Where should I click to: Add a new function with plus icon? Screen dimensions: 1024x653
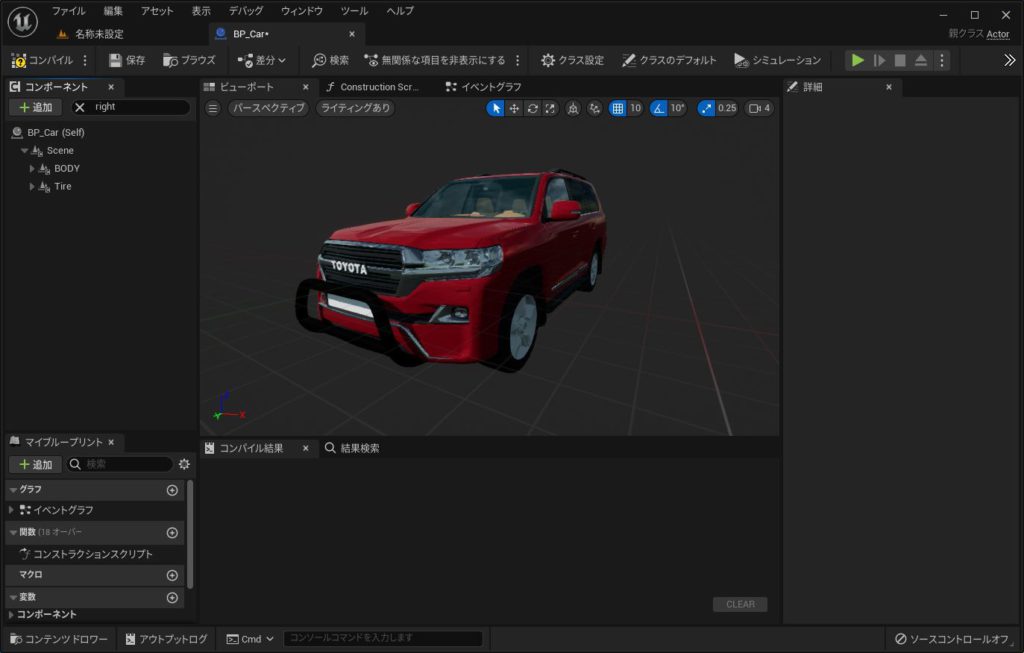point(172,533)
